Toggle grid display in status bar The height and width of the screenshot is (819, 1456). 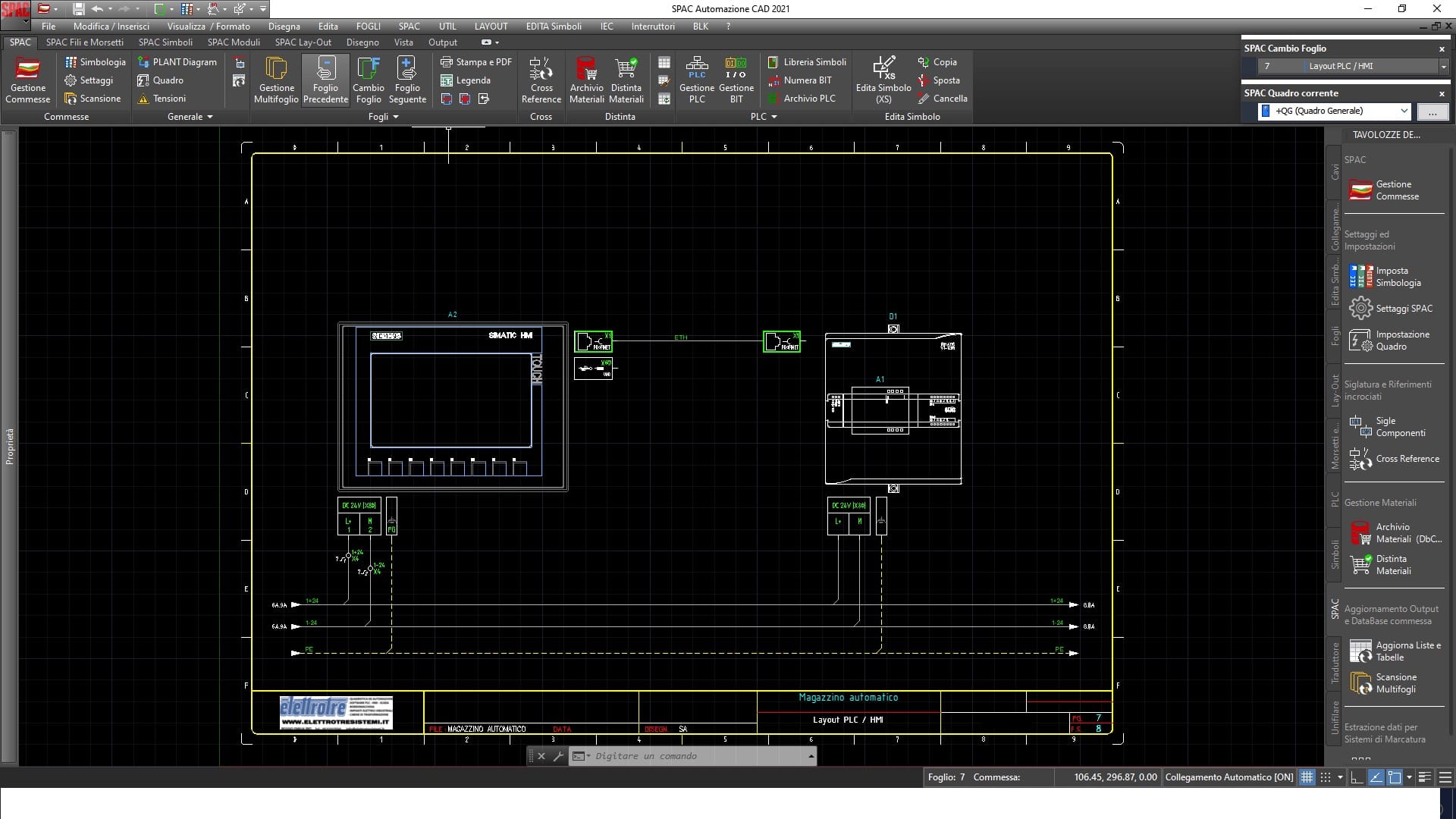pos(1307,777)
